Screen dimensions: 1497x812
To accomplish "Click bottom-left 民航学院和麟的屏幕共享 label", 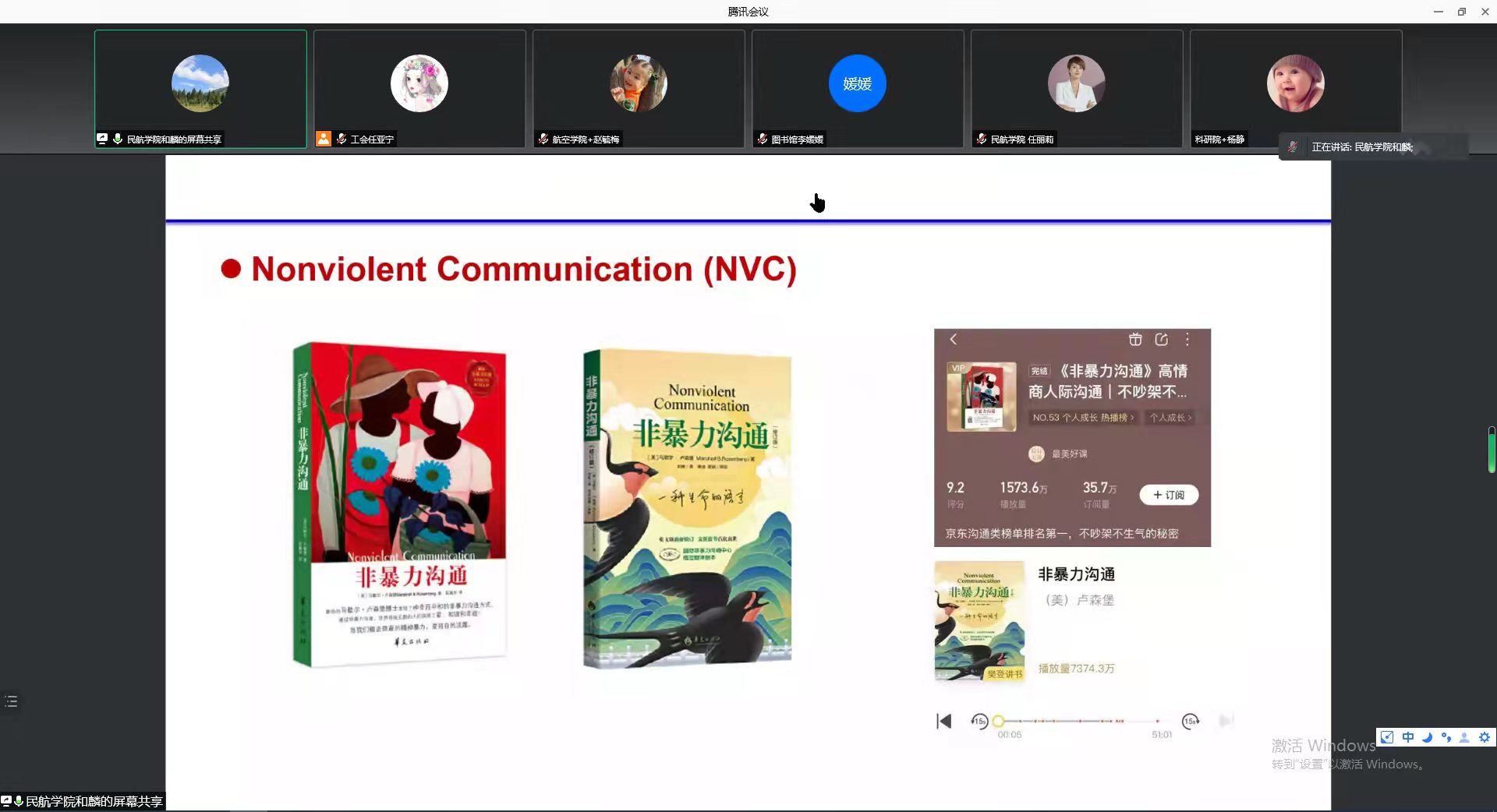I will (x=94, y=801).
